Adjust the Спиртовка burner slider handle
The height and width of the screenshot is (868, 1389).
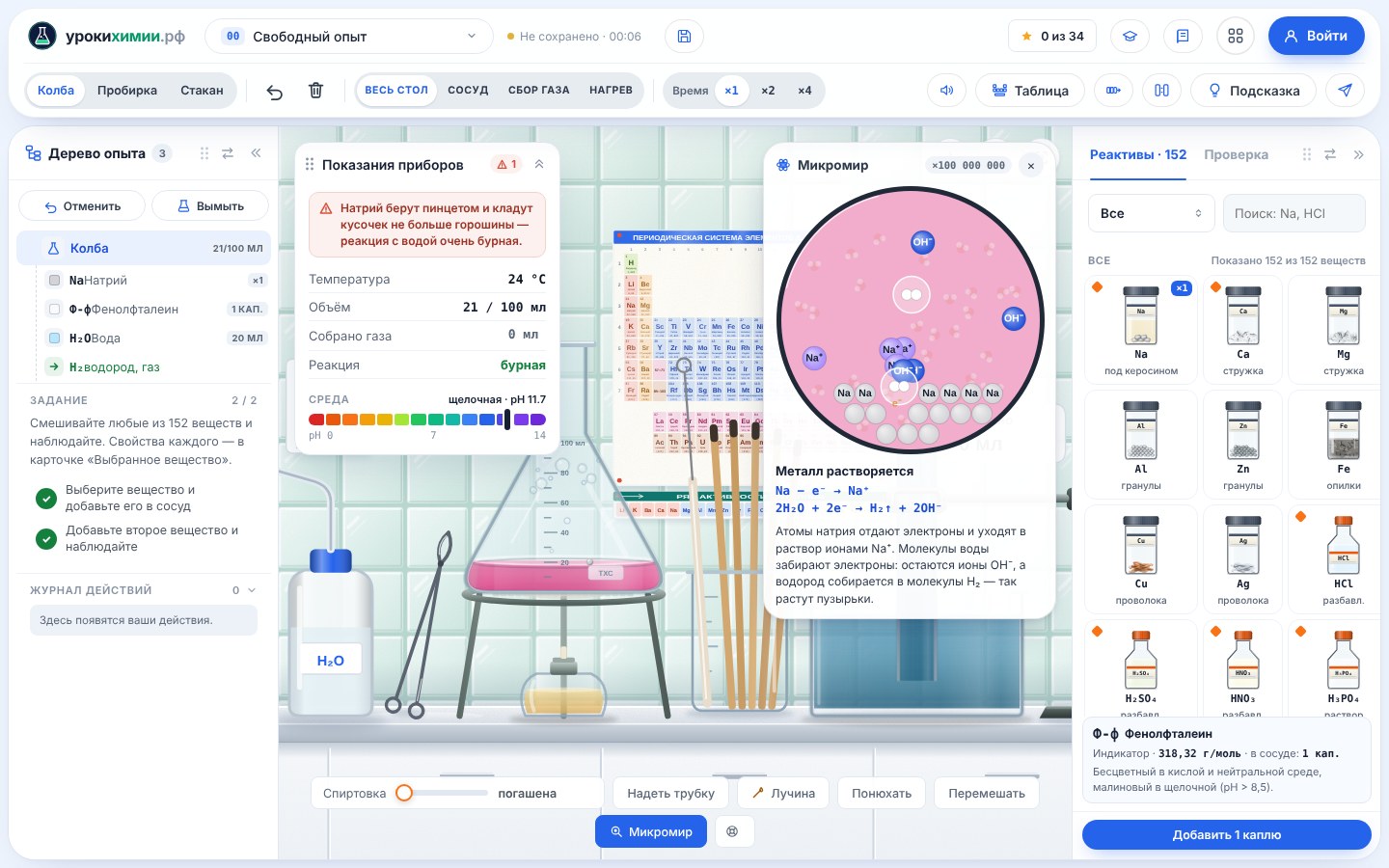tap(404, 793)
